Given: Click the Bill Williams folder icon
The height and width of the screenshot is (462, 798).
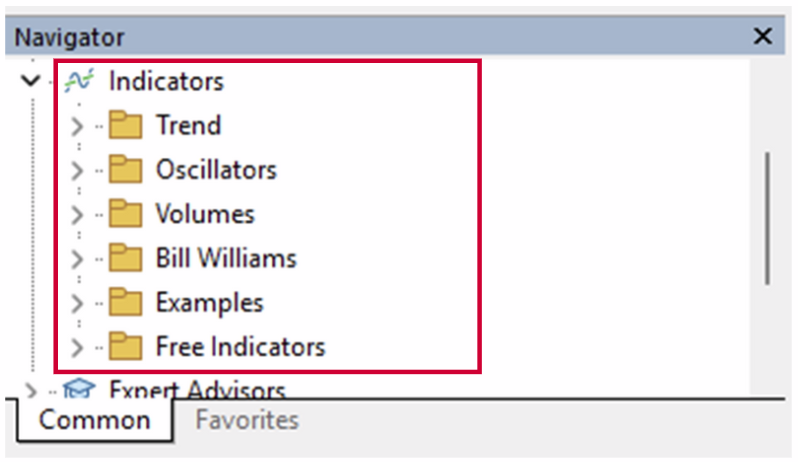Looking at the screenshot, I should (125, 258).
